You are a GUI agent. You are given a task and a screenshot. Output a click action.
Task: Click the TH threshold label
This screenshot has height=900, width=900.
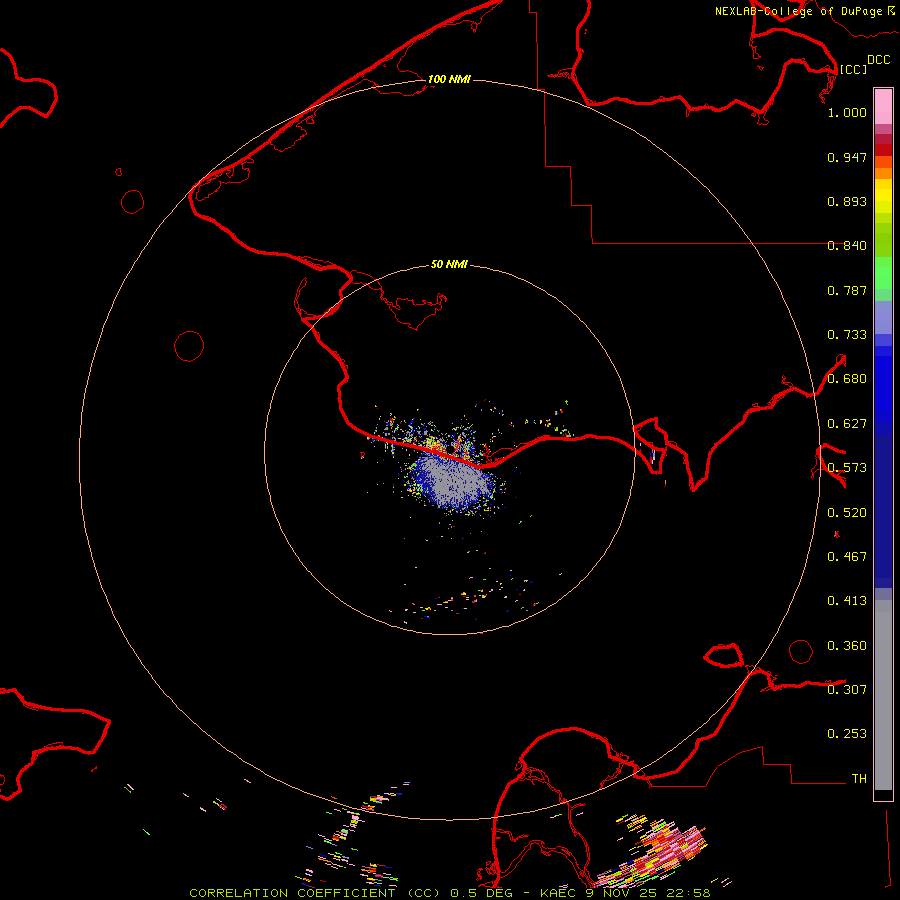(x=859, y=778)
